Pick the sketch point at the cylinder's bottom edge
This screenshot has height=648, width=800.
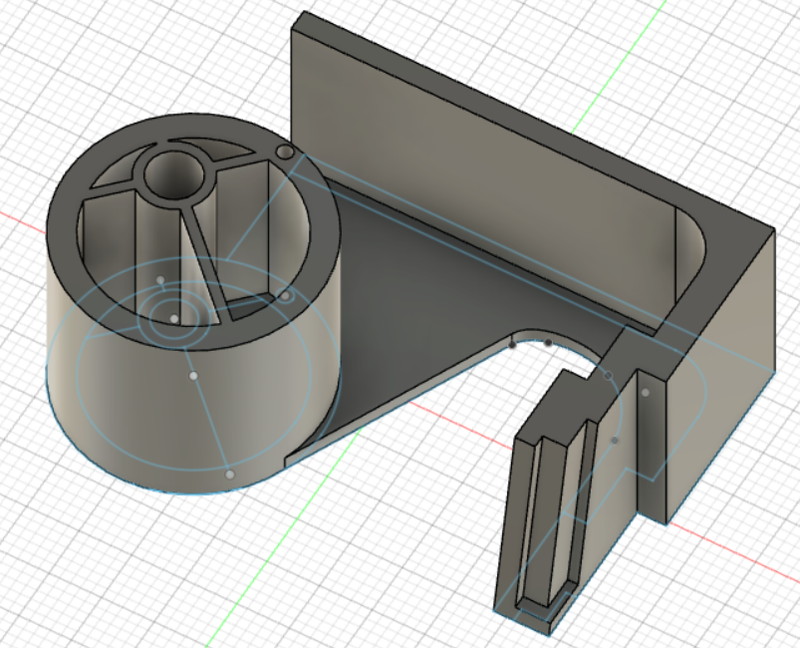(x=230, y=475)
